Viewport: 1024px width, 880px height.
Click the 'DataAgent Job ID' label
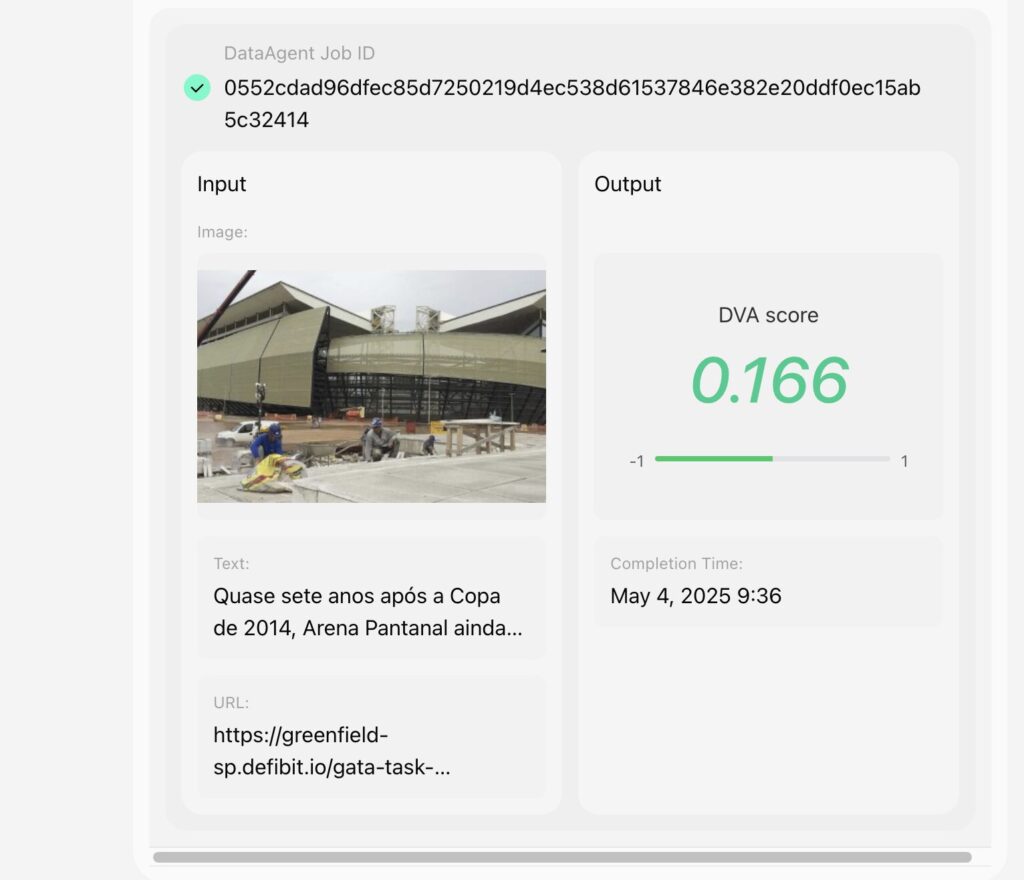click(299, 54)
